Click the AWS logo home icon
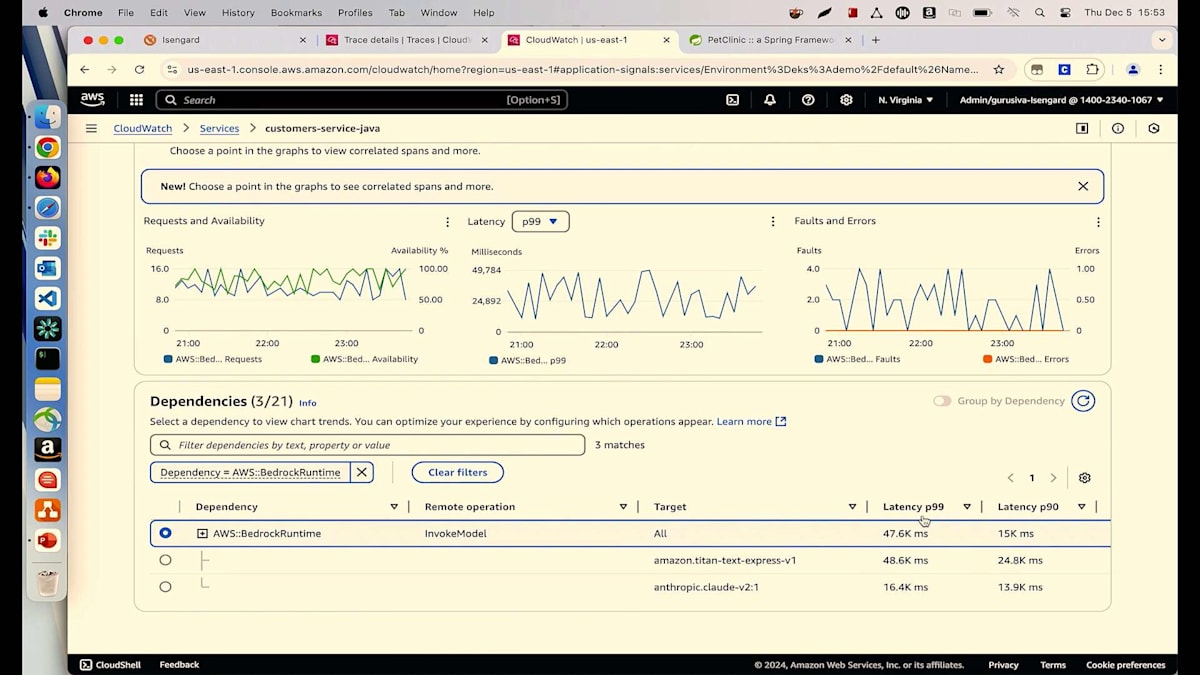Screen dimensions: 1200x675 coord(92,99)
